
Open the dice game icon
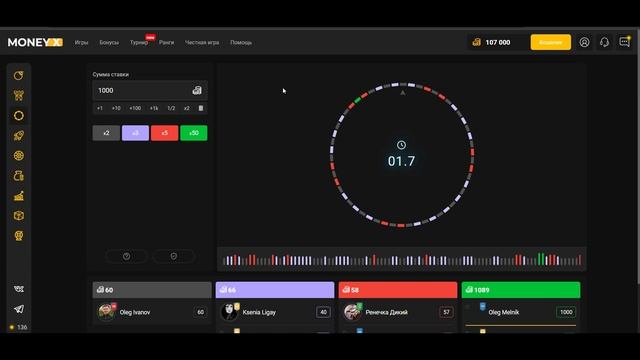tap(19, 216)
